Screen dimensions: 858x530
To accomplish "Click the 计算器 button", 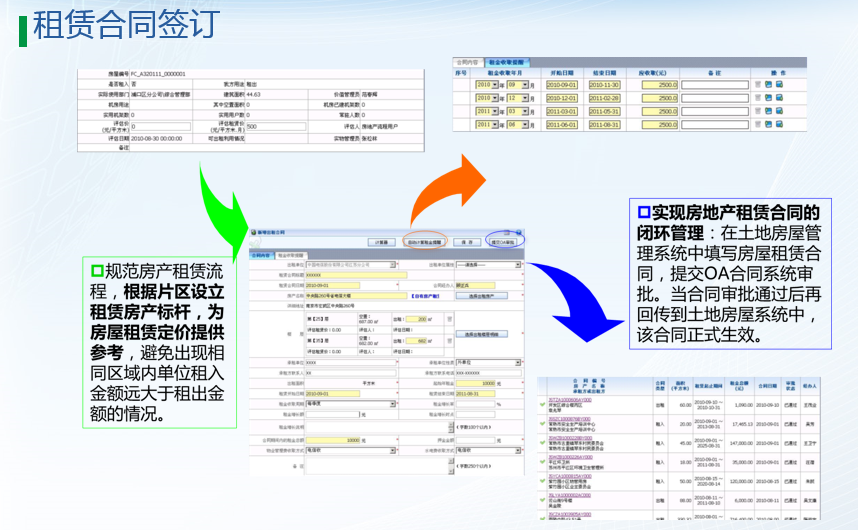I will point(381,242).
